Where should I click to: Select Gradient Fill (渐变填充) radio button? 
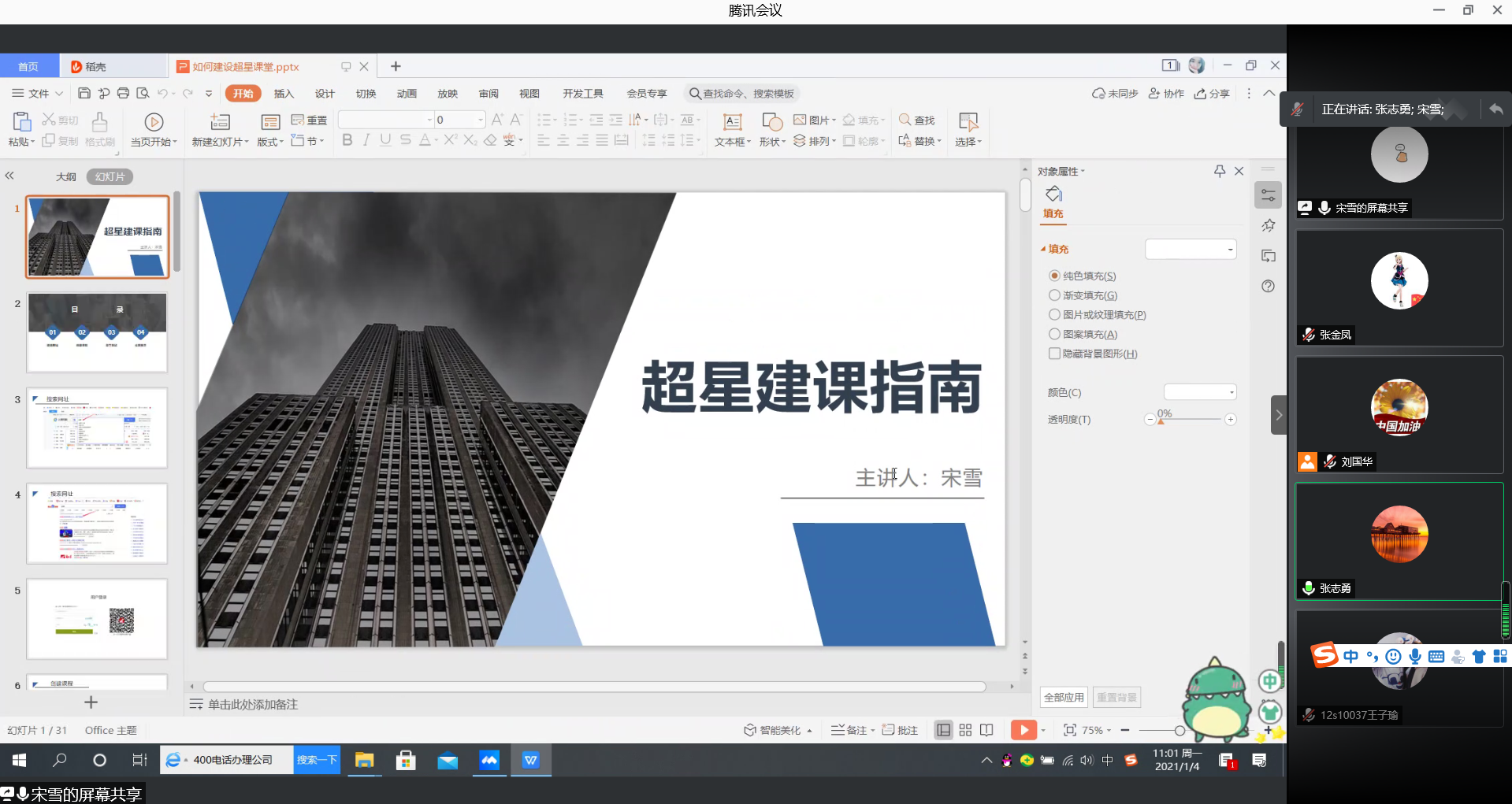[x=1054, y=295]
